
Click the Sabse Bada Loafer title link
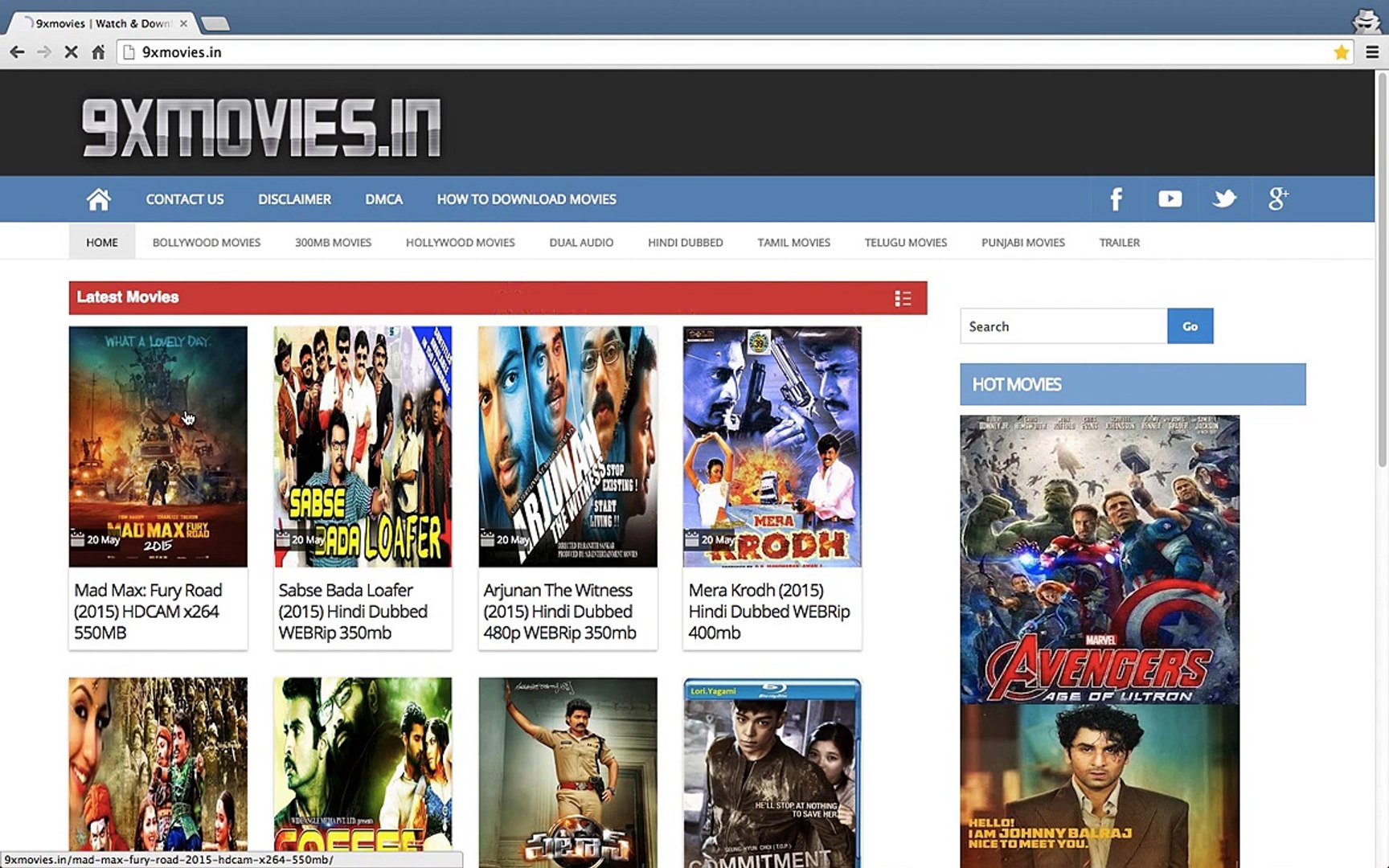point(353,612)
